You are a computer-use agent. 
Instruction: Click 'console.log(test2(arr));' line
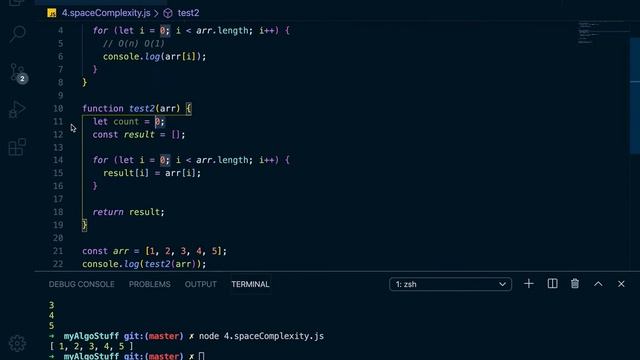click(144, 264)
